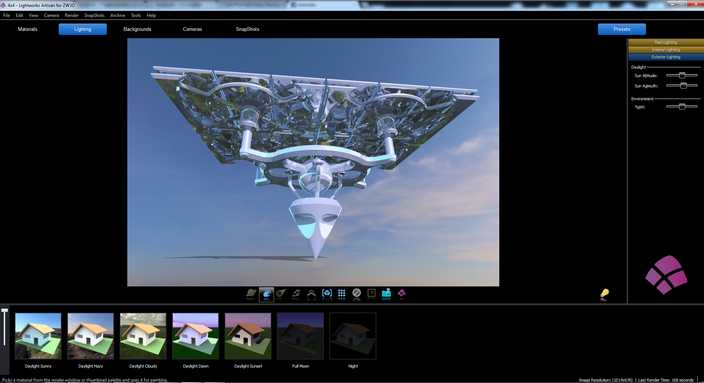
Task: Apply the Daylight Sunset preset thumbnail
Action: pos(248,336)
